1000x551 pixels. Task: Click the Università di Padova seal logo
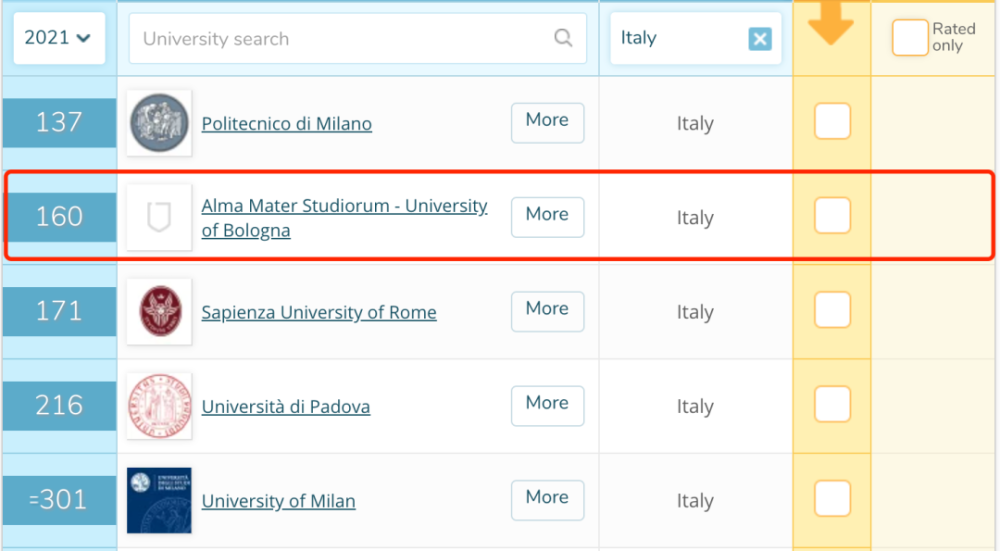[159, 406]
